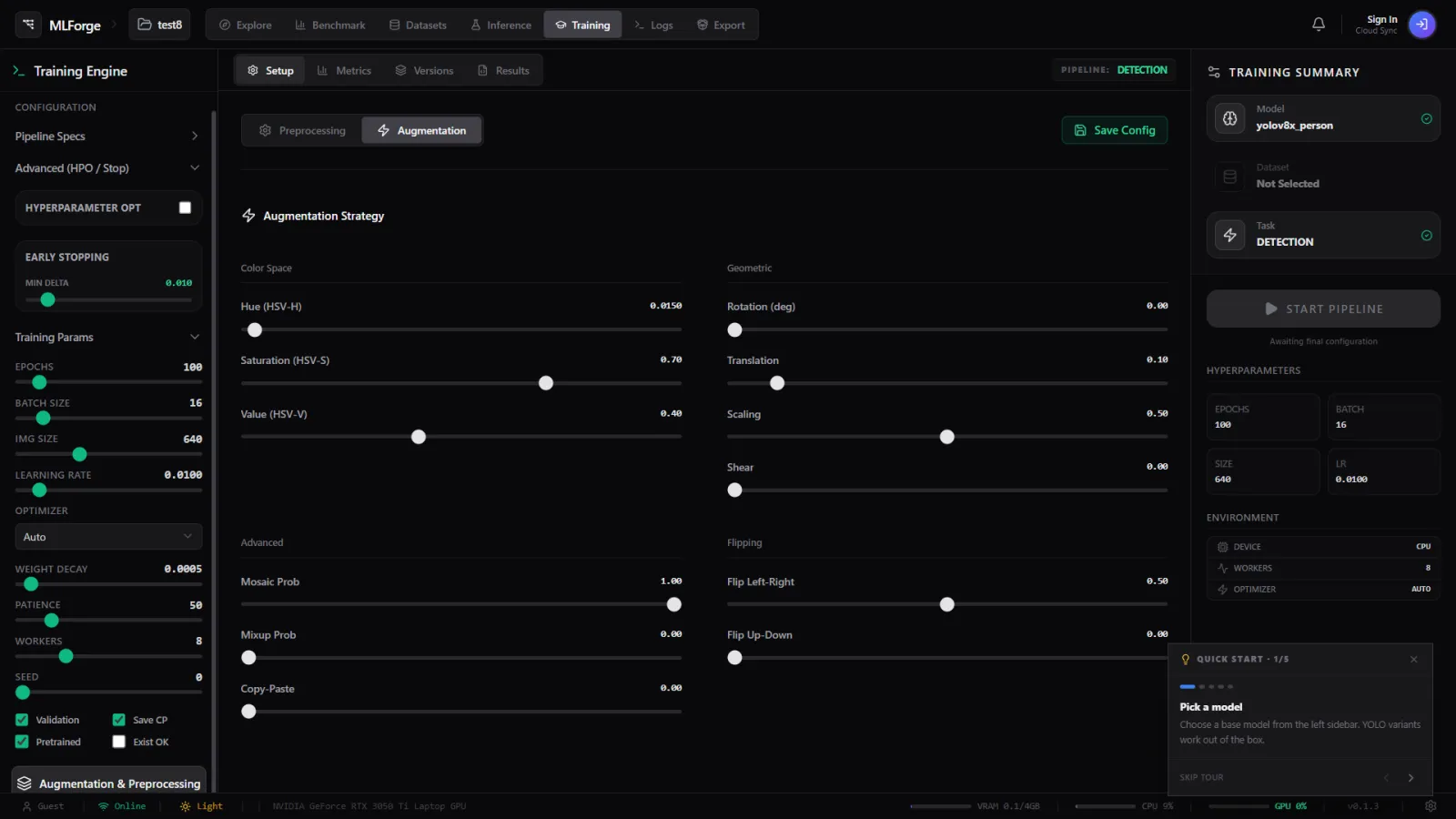Switch to the Versions sub-tab
1456x819 pixels.
[x=424, y=70]
